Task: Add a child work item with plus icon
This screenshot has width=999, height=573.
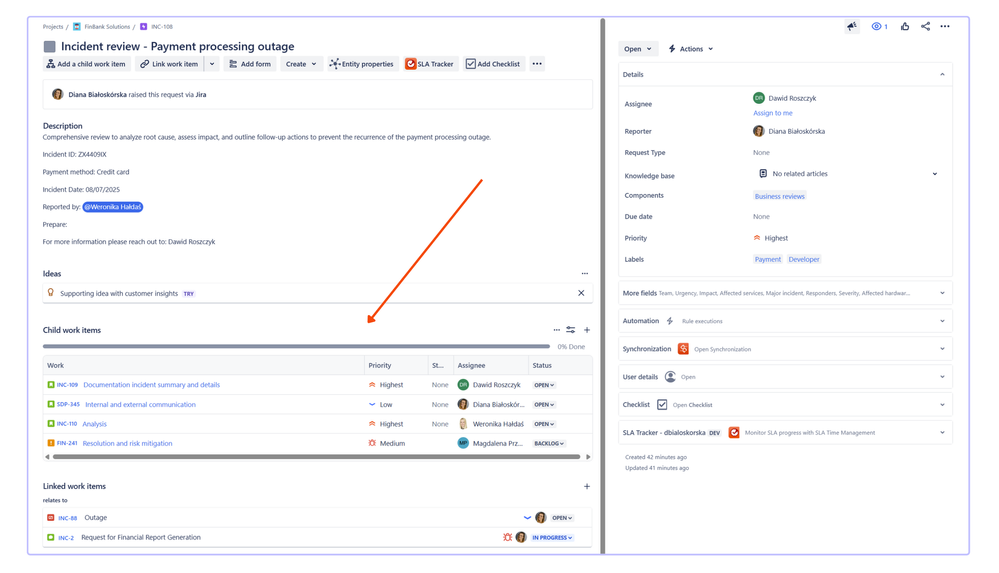Action: 587,330
